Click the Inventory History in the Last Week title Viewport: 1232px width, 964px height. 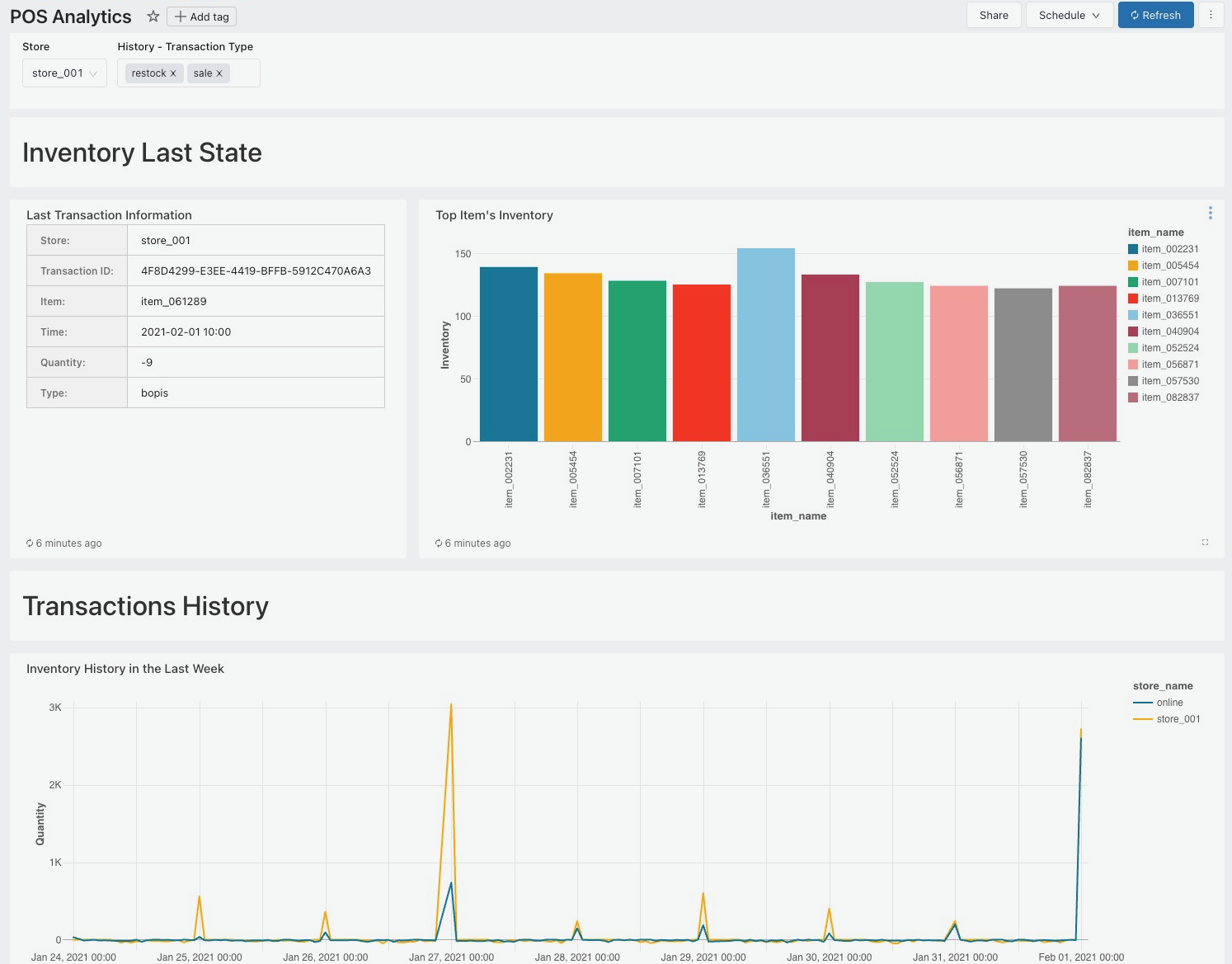(125, 669)
